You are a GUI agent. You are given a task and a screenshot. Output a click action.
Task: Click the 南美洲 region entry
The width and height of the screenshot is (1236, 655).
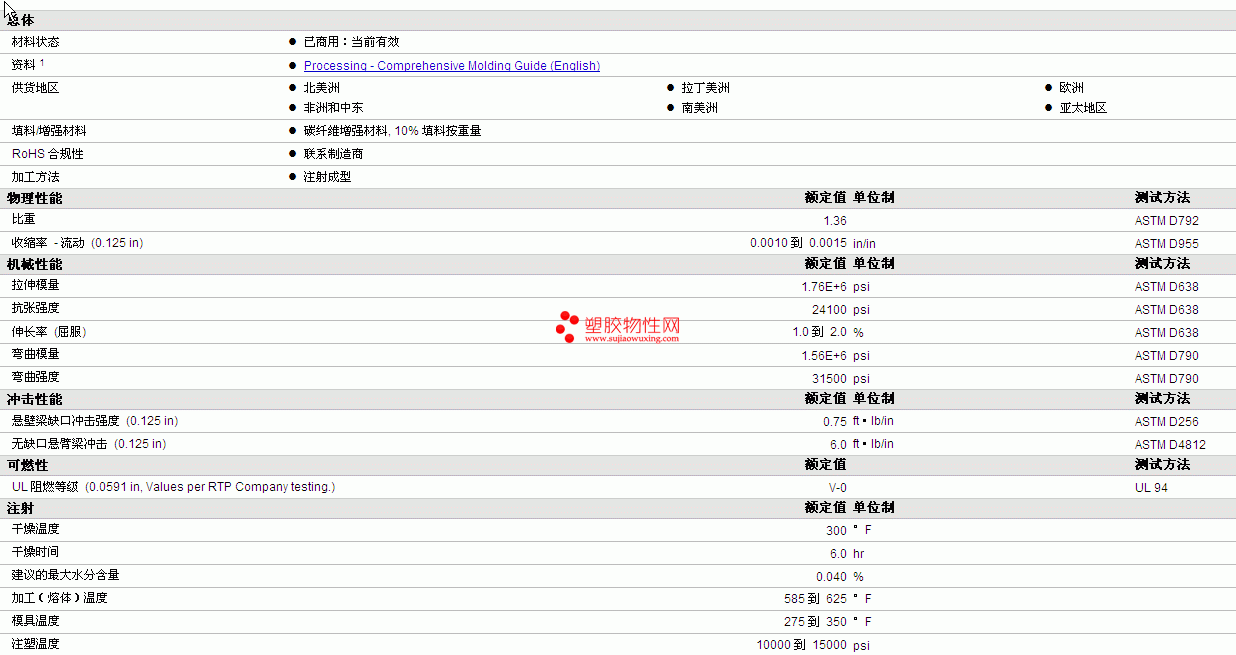pyautogui.click(x=700, y=108)
